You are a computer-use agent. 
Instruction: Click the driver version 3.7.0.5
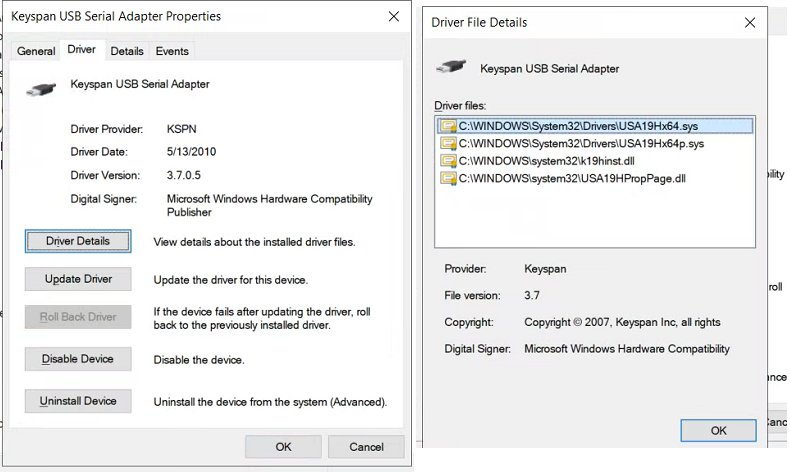click(184, 175)
